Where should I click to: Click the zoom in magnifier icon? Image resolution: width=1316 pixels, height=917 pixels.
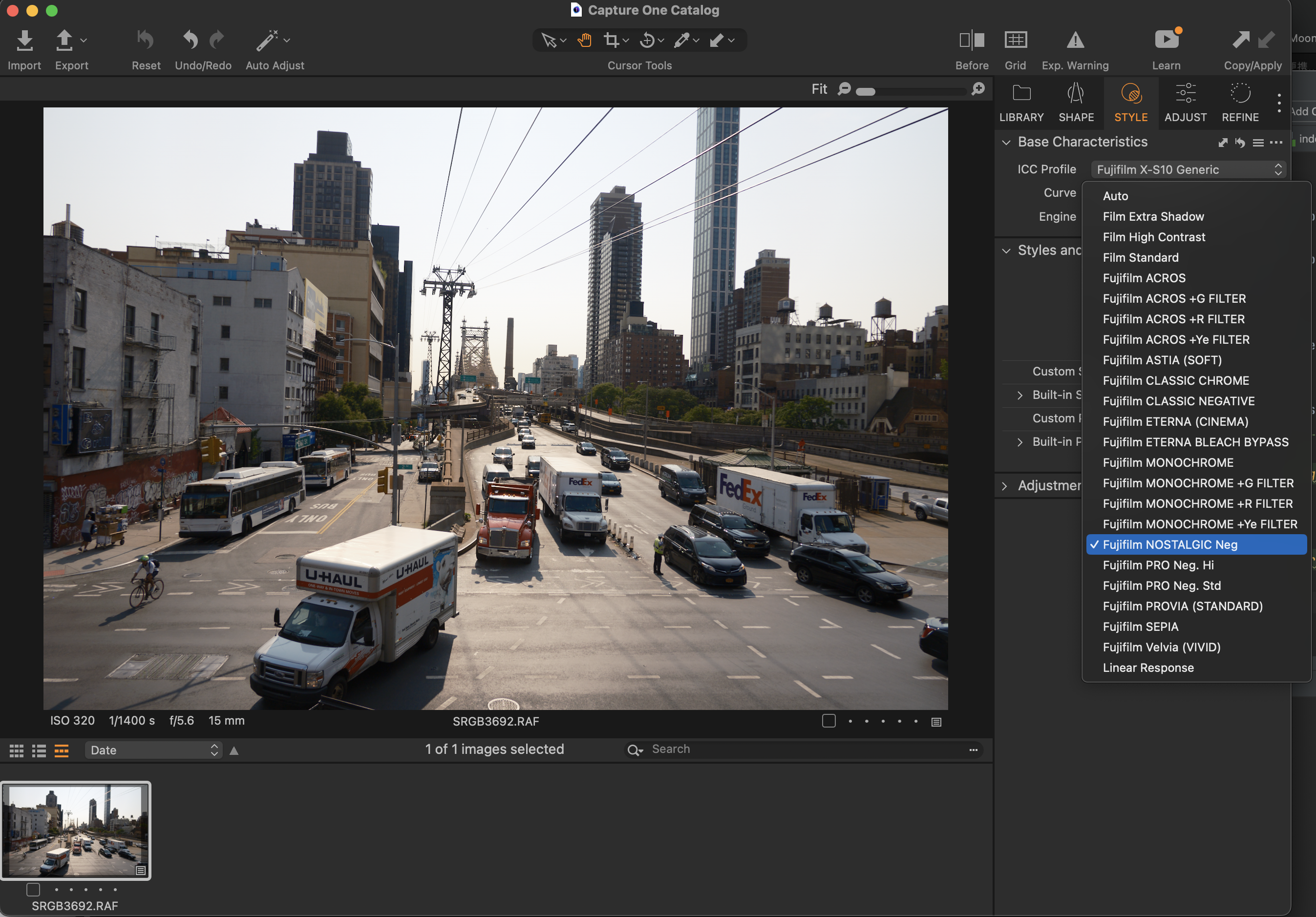[x=978, y=89]
